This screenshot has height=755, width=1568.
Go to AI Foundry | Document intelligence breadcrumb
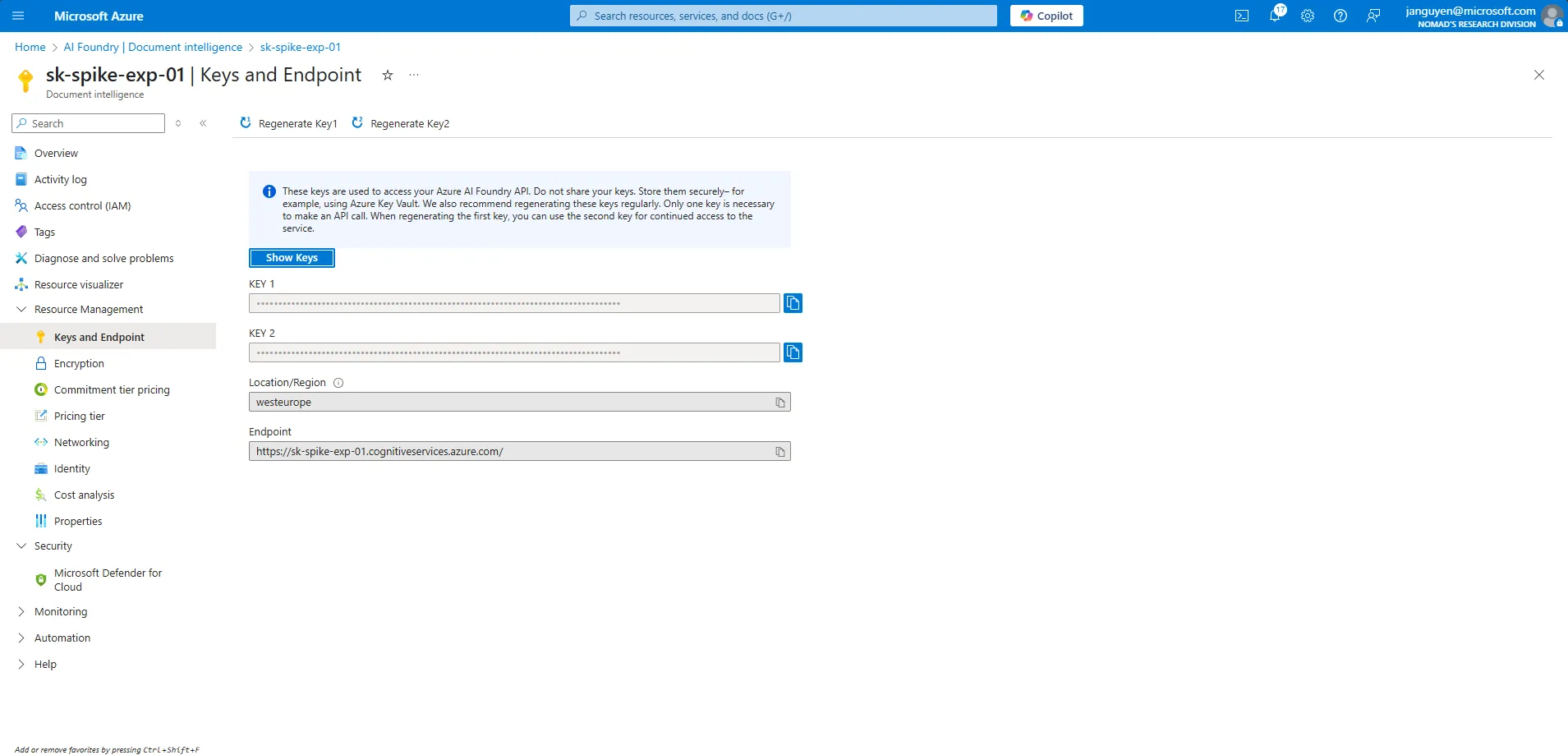153,48
